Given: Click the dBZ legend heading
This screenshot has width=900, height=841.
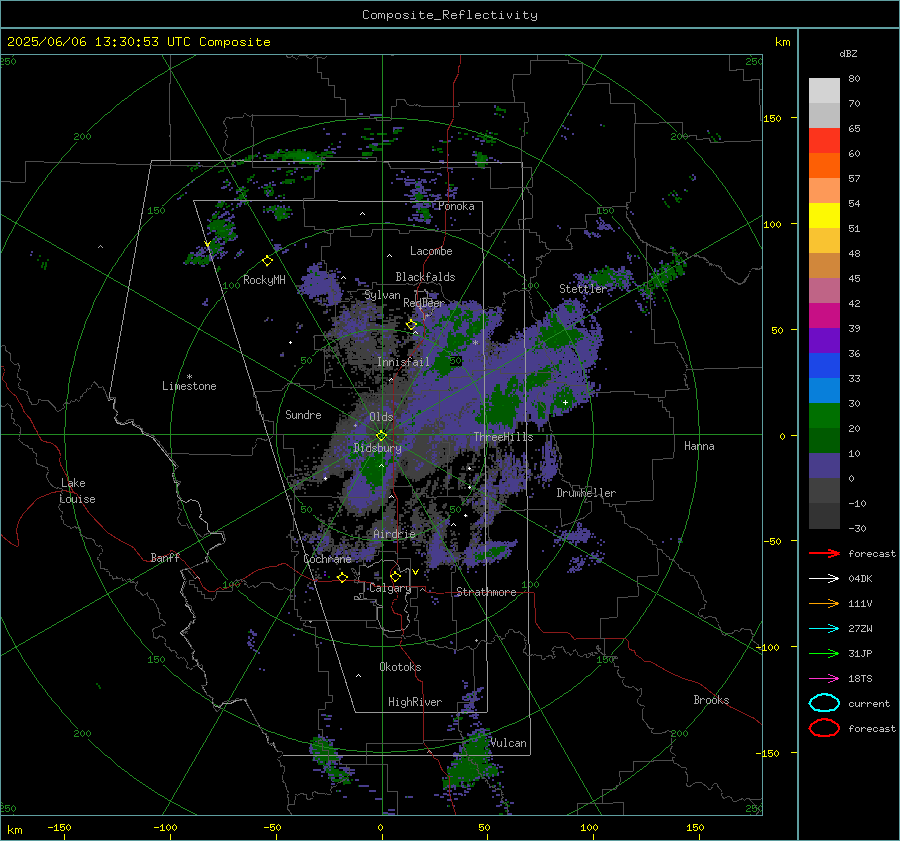Looking at the screenshot, I should click(x=848, y=53).
